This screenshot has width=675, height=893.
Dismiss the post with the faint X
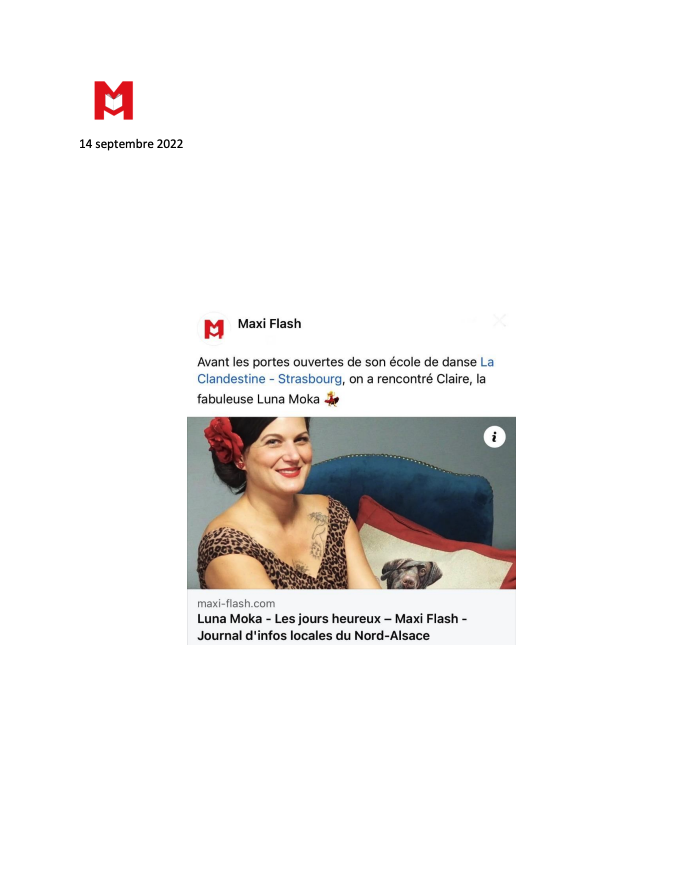click(500, 320)
